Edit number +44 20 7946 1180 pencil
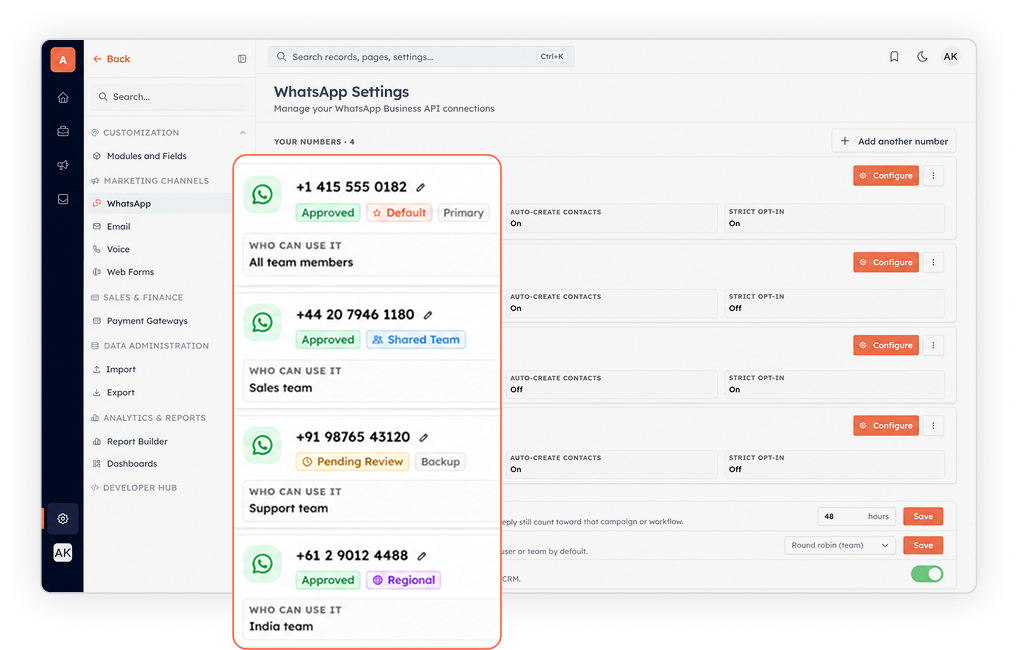The image size is (1018, 650). 428,315
